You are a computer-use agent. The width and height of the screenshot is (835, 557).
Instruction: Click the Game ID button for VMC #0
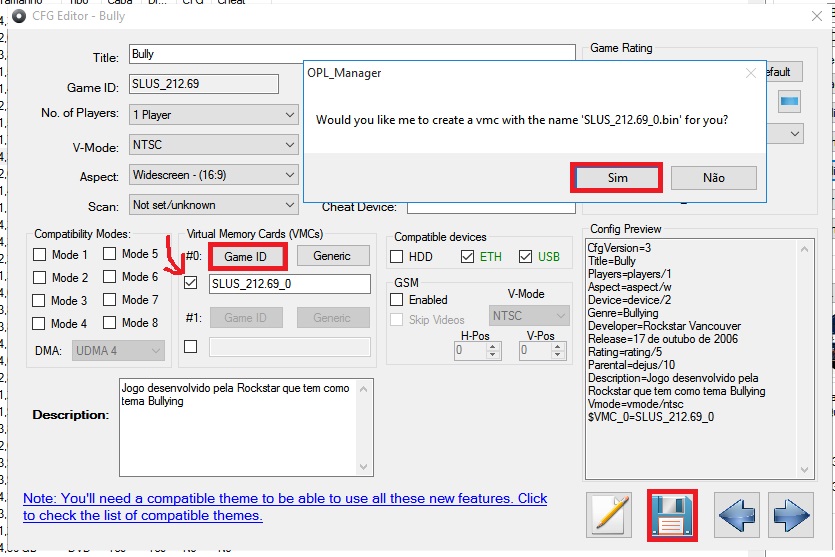tap(246, 256)
